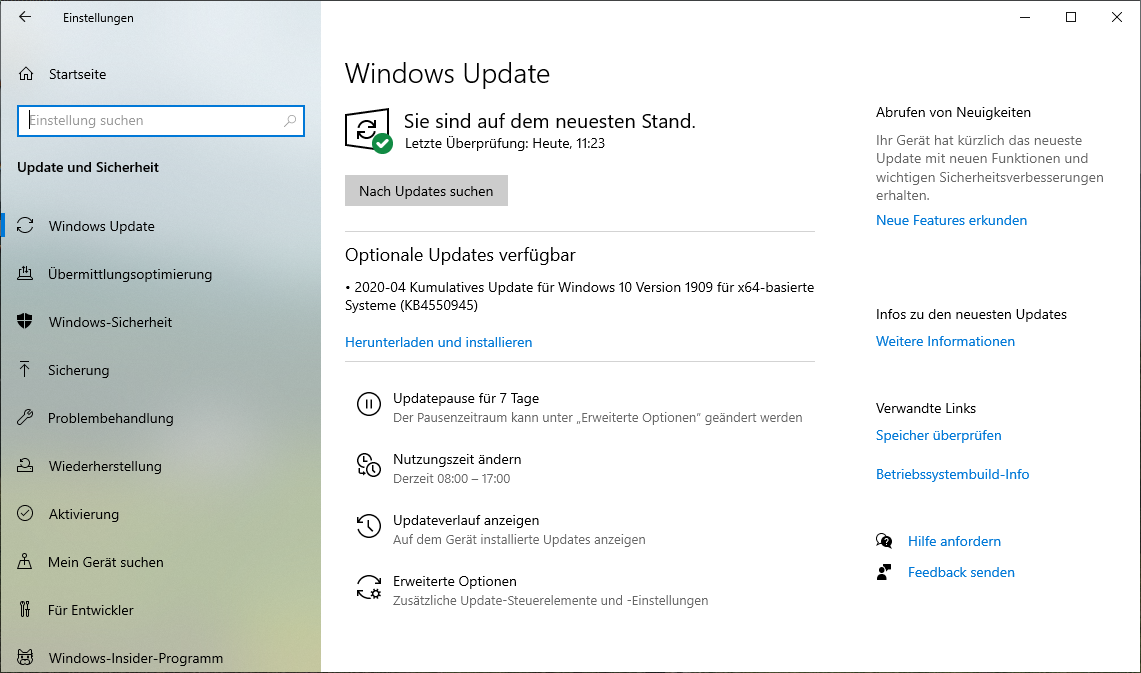Click the Für Entwickler tools icon
1141x673 pixels.
pos(25,610)
